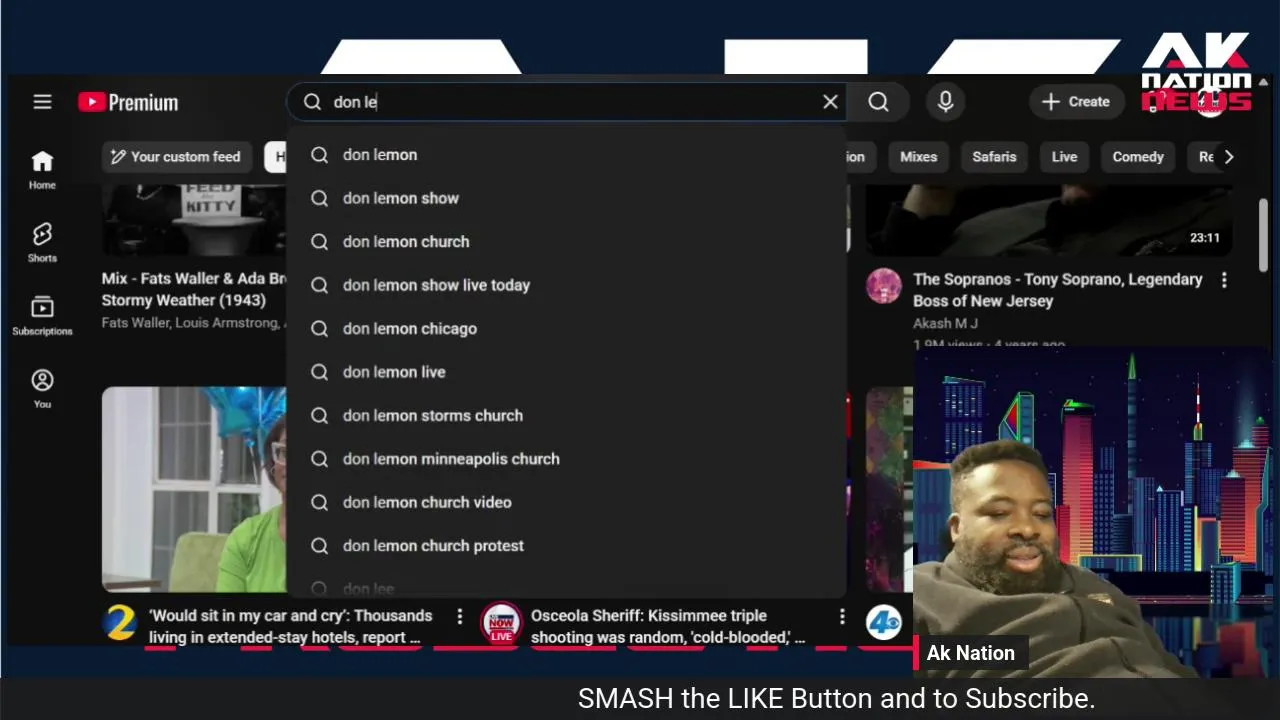Screen dimensions: 1280x720
Task: Select the 'Your custom feed' chip
Action: point(176,157)
